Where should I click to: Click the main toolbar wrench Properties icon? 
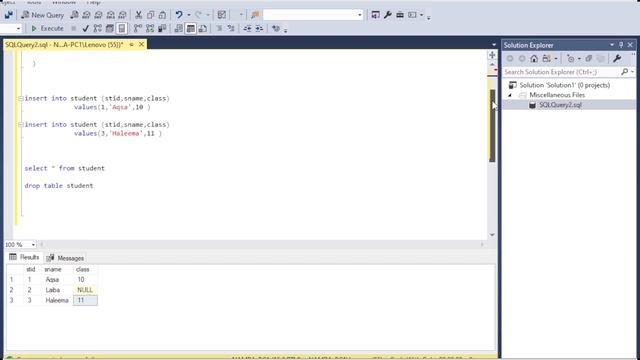388,15
